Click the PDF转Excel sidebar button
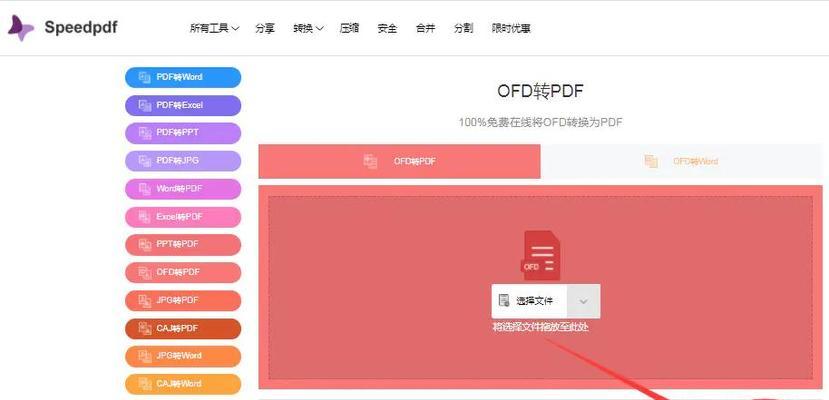Viewport: 829px width, 400px height. [x=183, y=105]
